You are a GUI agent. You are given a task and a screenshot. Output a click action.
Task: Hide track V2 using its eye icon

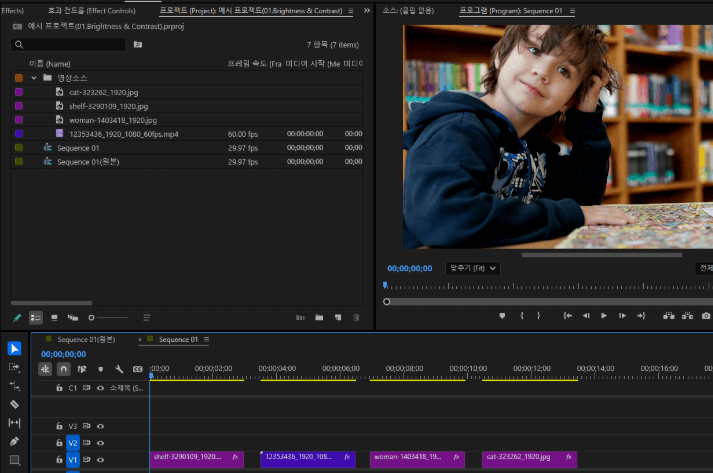(100, 442)
